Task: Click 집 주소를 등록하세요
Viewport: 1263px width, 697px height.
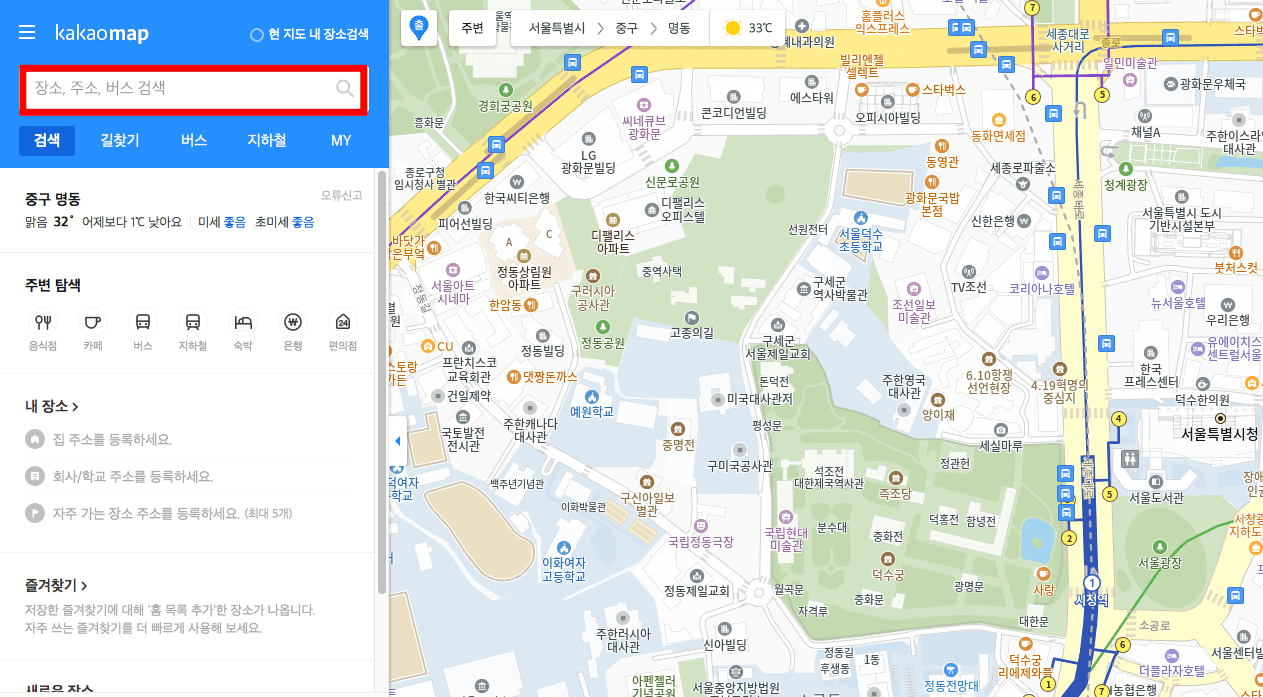Action: 112,439
